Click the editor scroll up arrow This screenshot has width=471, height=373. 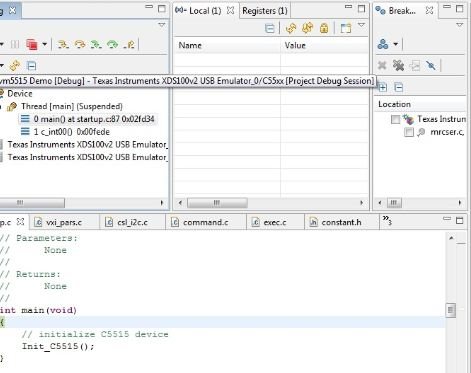point(451,238)
